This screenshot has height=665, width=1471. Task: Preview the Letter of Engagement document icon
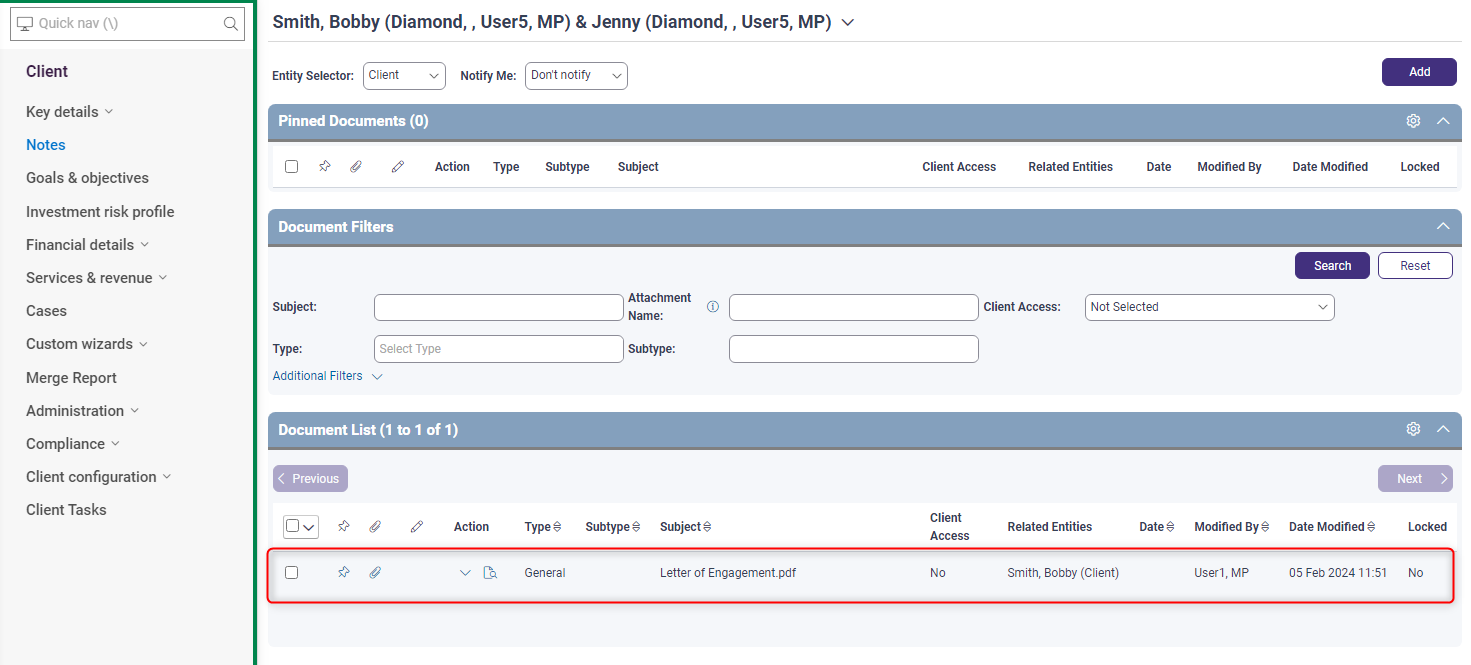coord(490,573)
